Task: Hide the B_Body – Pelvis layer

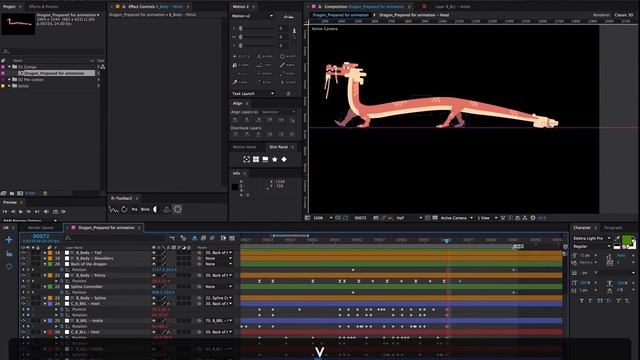Action: [x=23, y=276]
